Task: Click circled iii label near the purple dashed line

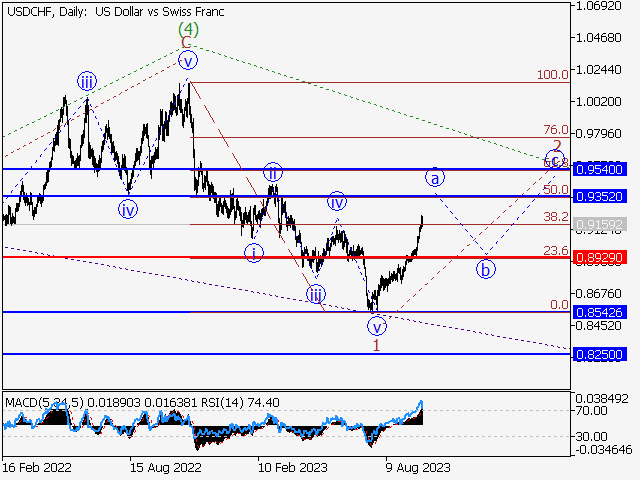Action: point(316,294)
